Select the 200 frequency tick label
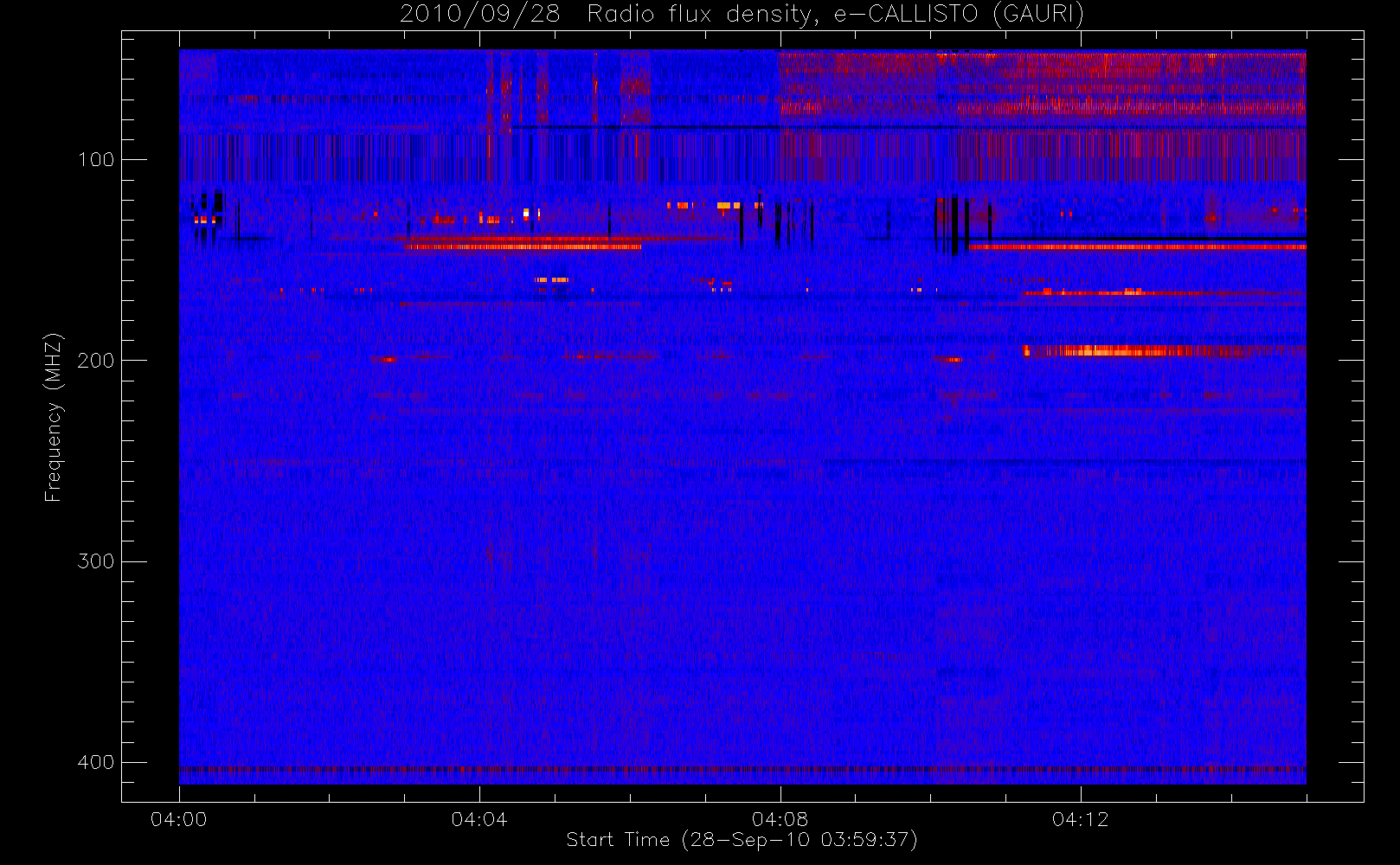The image size is (1400, 865). pyautogui.click(x=96, y=361)
